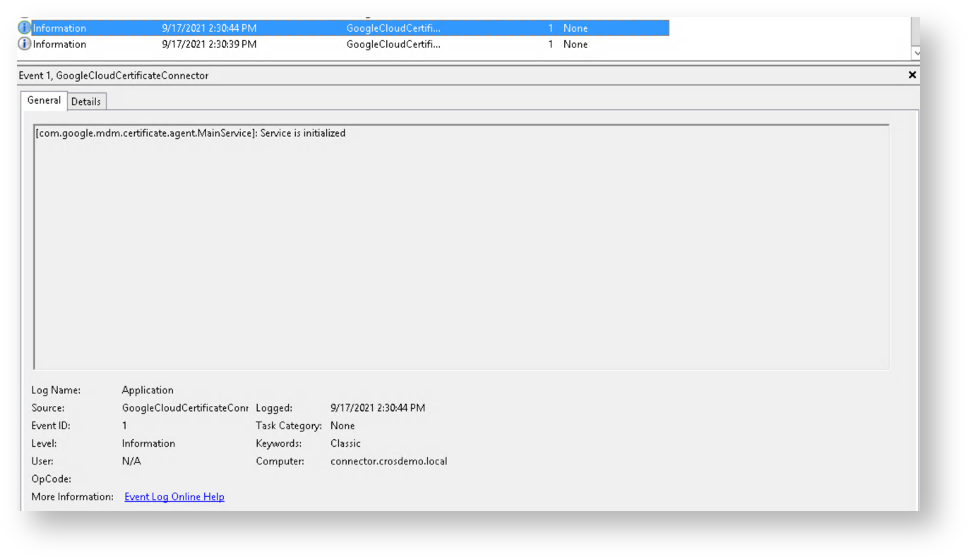The image size is (969, 559).
Task: Open the Event Log Online Help link
Action: click(x=174, y=497)
